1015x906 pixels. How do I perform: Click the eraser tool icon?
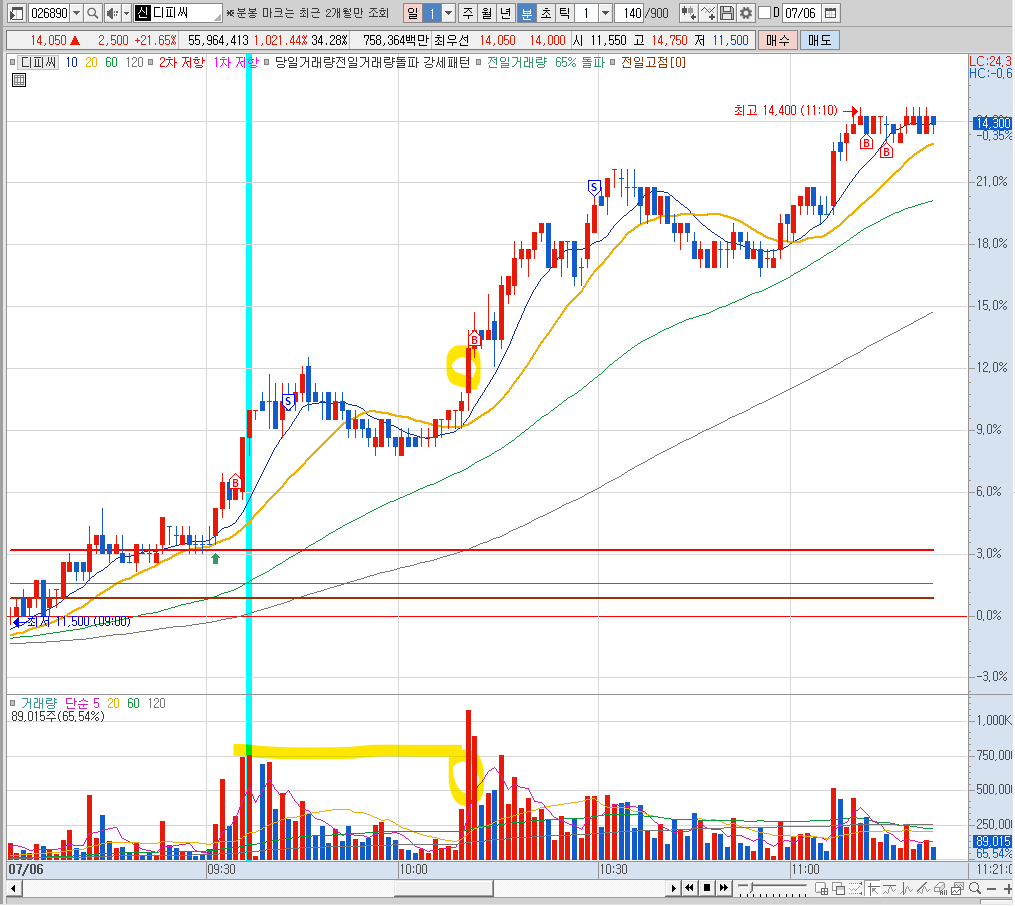click(x=940, y=888)
